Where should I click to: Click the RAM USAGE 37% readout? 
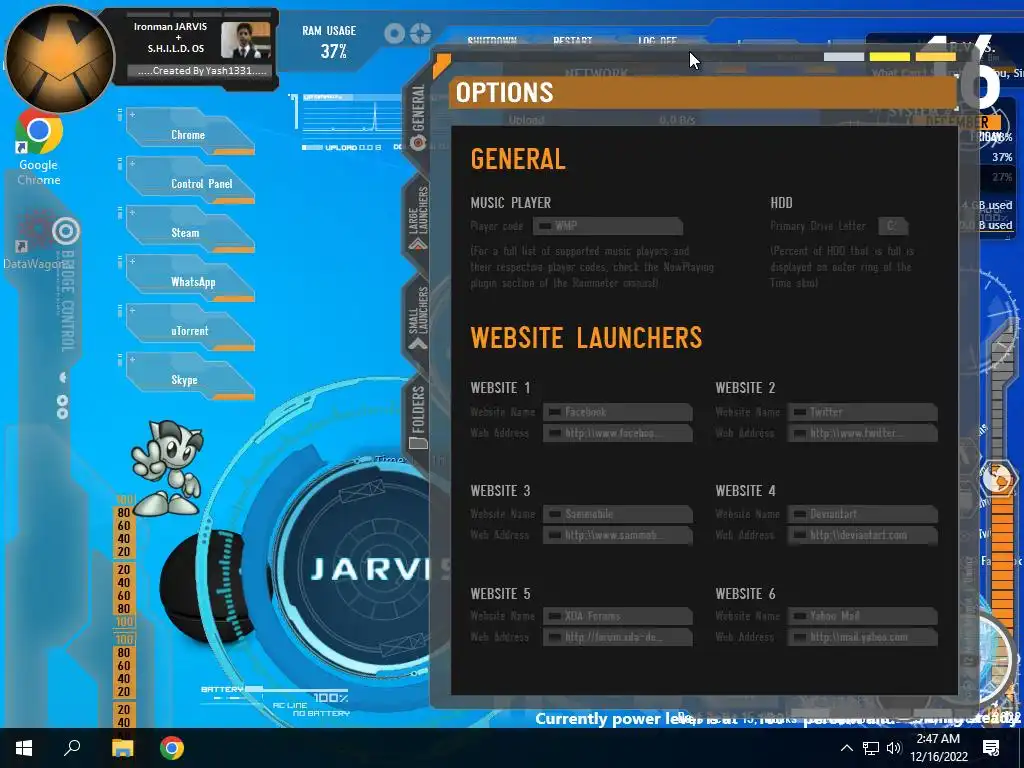[x=329, y=42]
